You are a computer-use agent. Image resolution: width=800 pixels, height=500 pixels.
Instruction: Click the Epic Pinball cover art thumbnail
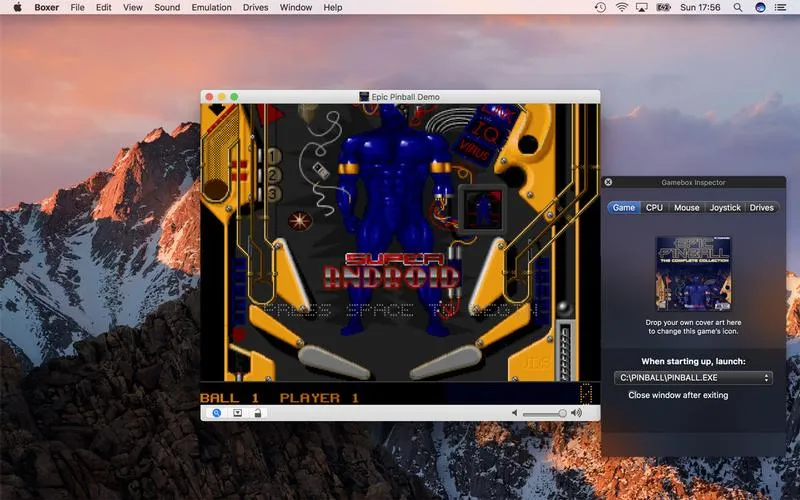693,273
